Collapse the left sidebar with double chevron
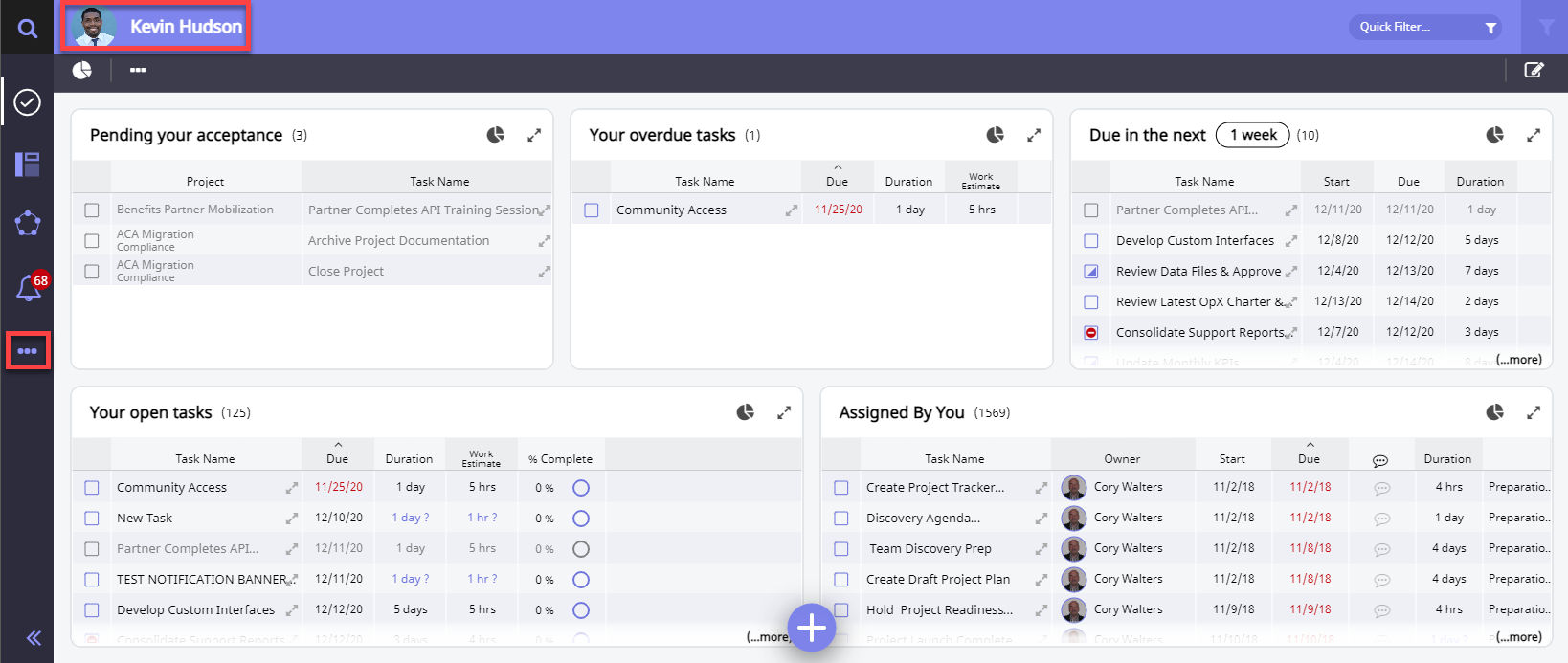 pos(34,638)
